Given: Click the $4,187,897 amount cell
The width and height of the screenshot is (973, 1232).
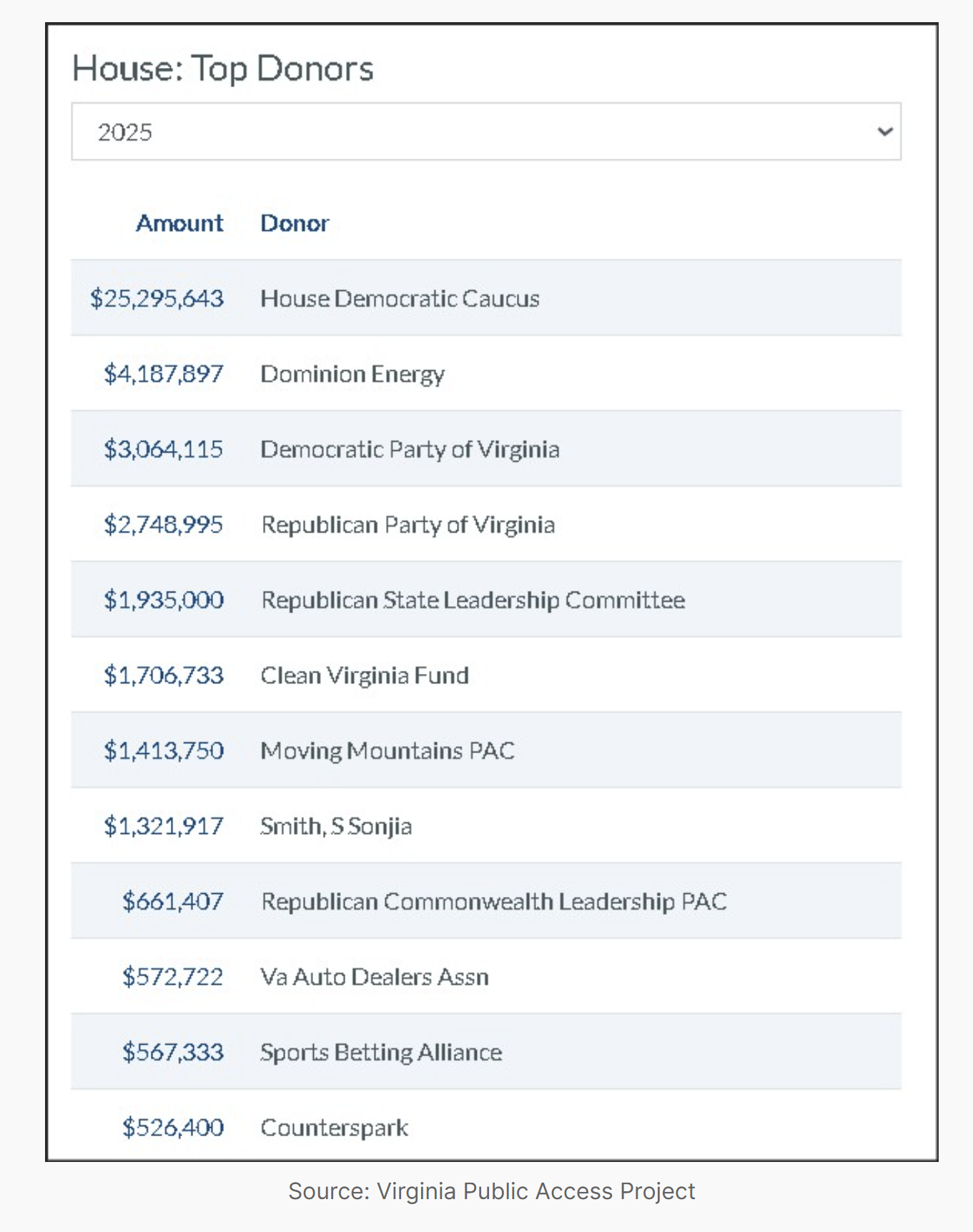Looking at the screenshot, I should 163,374.
